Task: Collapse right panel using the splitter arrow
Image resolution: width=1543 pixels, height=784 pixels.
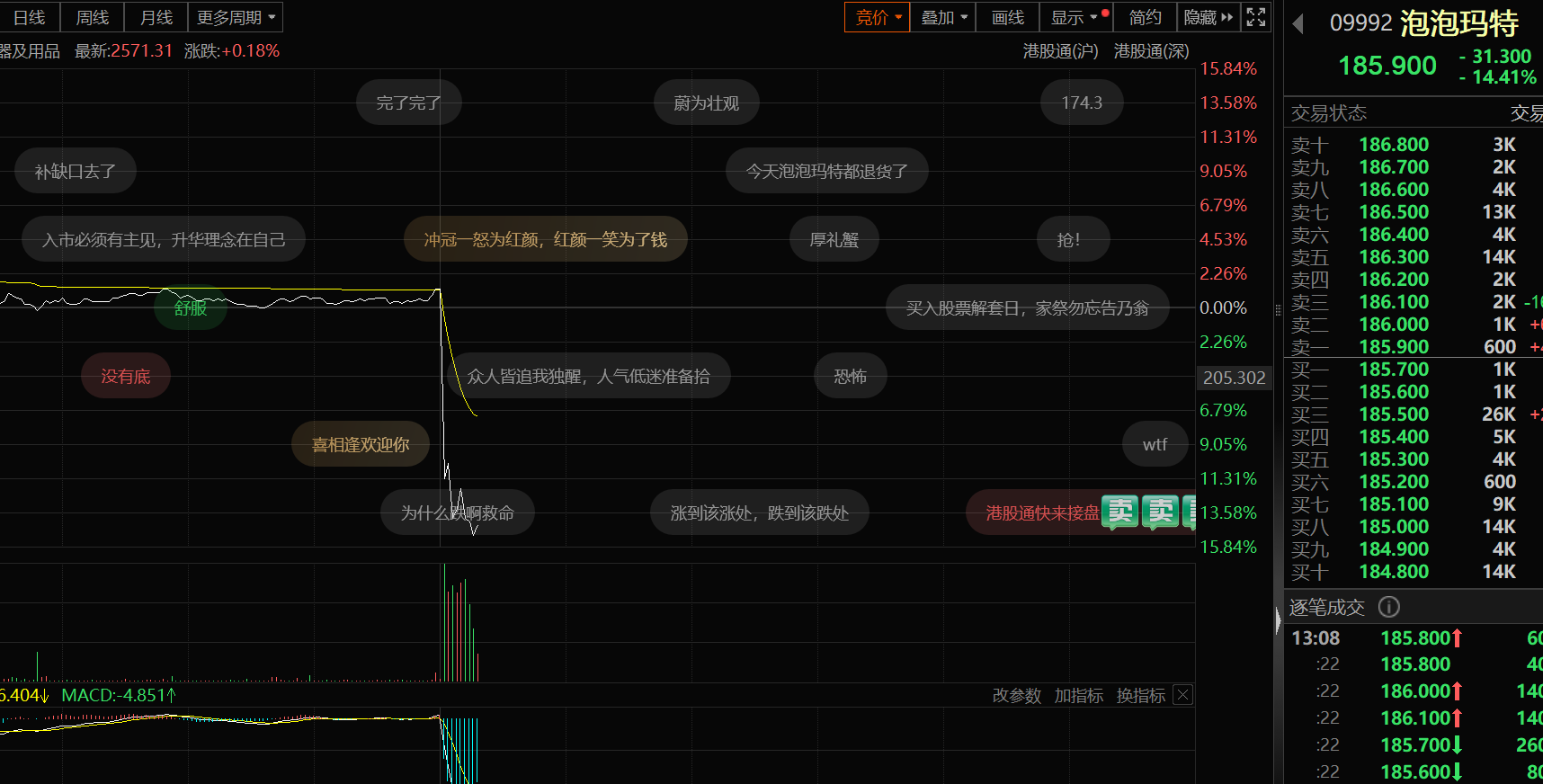Action: point(1279,619)
